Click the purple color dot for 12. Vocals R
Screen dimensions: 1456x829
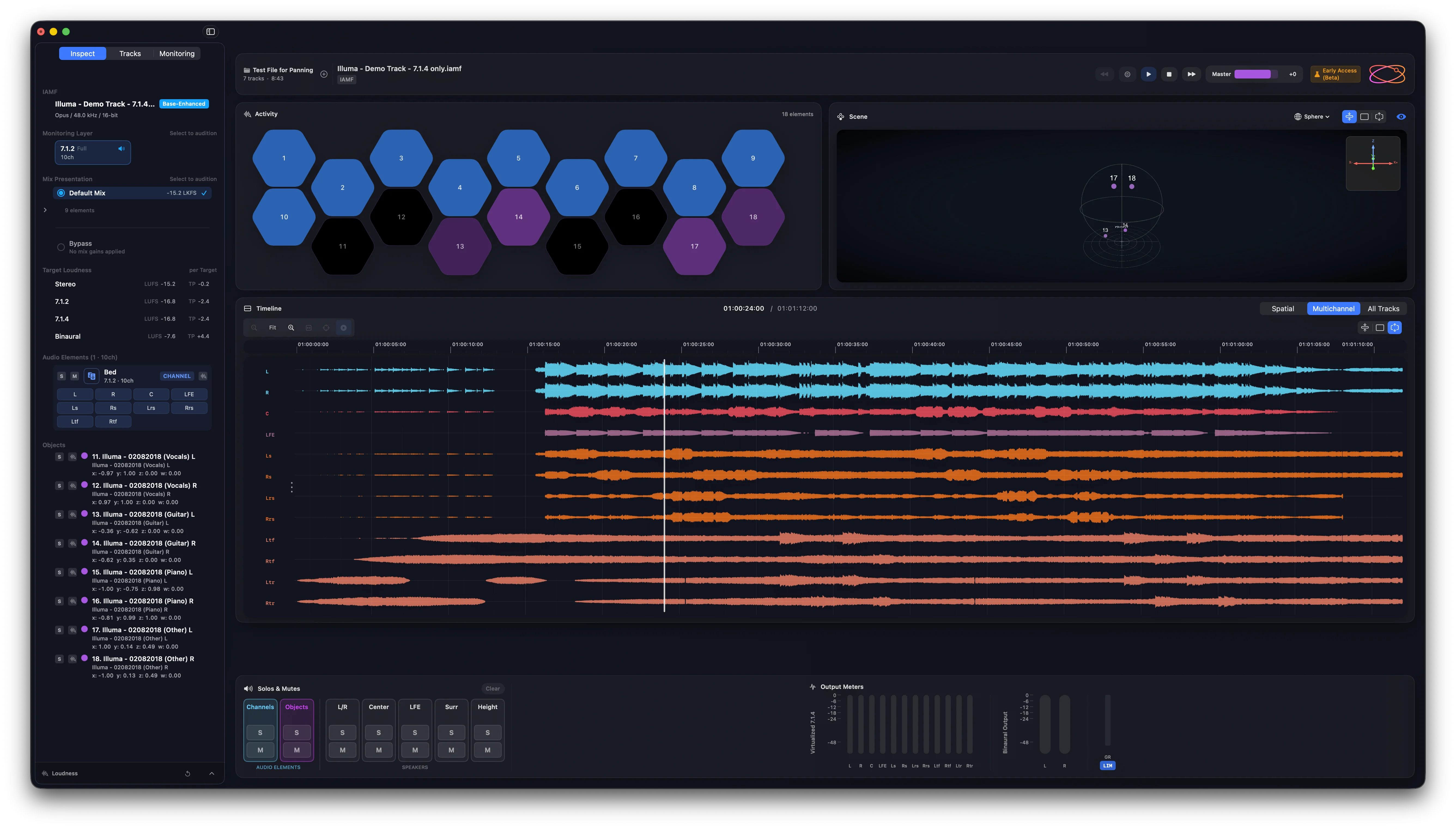tap(84, 485)
